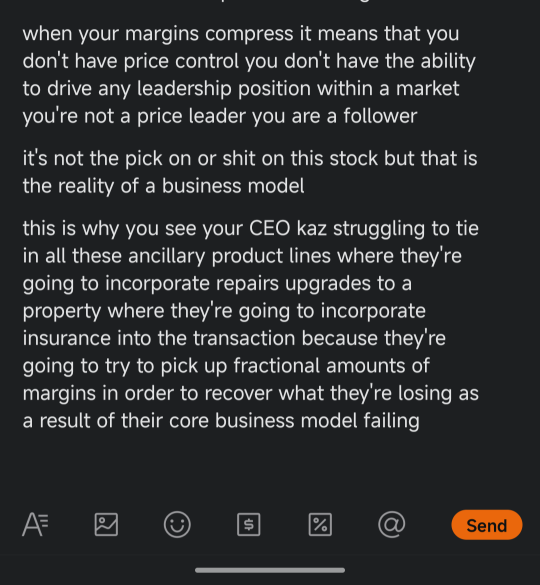
Task: Tap the home indicator bar at bottom
Action: 270,570
